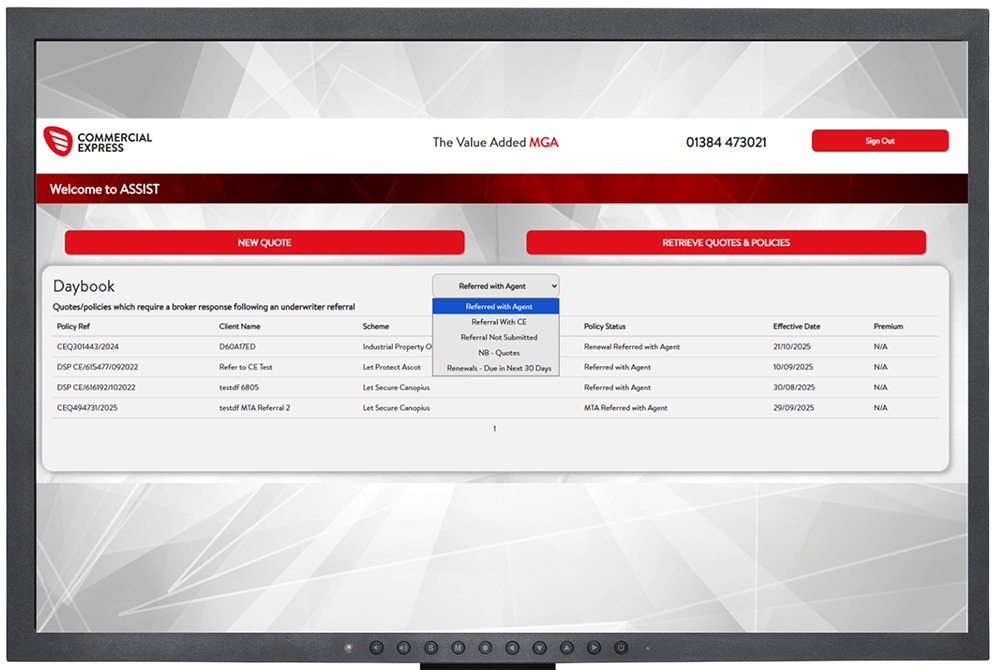Select 'Referred with Agent' dropdown option
Viewport: 1000px width, 670px height.
click(x=496, y=307)
